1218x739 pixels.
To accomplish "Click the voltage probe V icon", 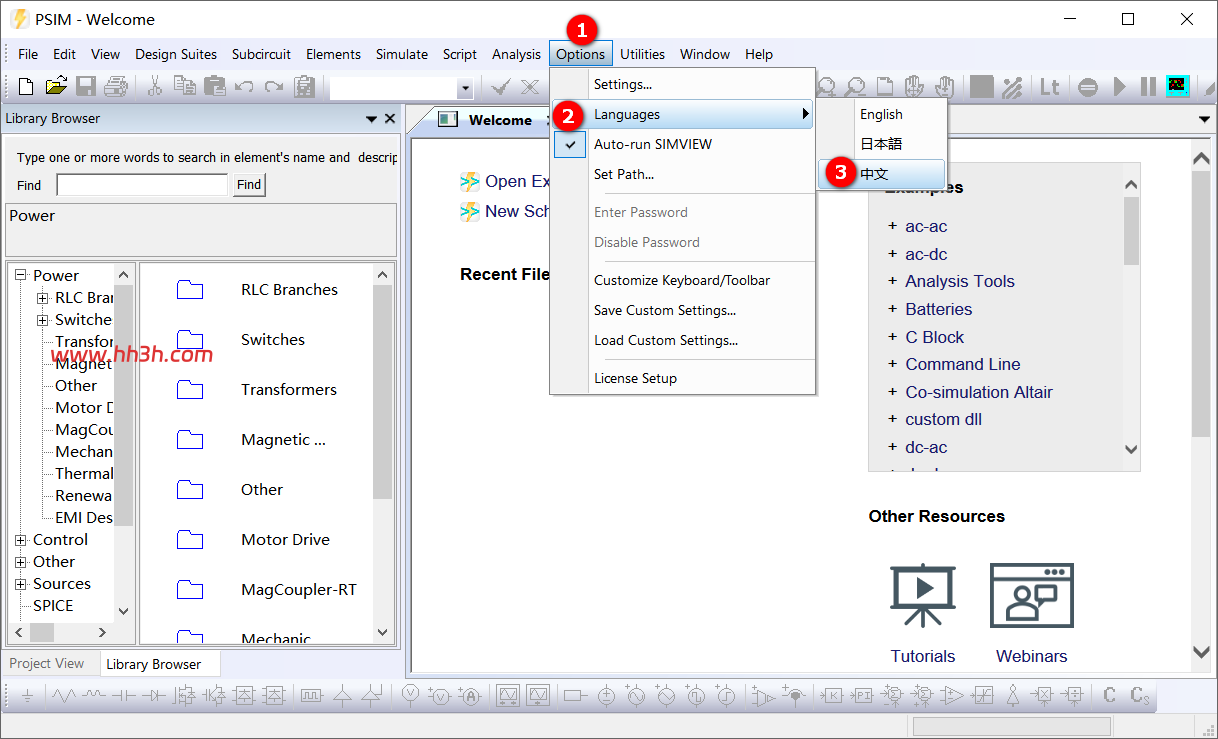I will pyautogui.click(x=410, y=694).
